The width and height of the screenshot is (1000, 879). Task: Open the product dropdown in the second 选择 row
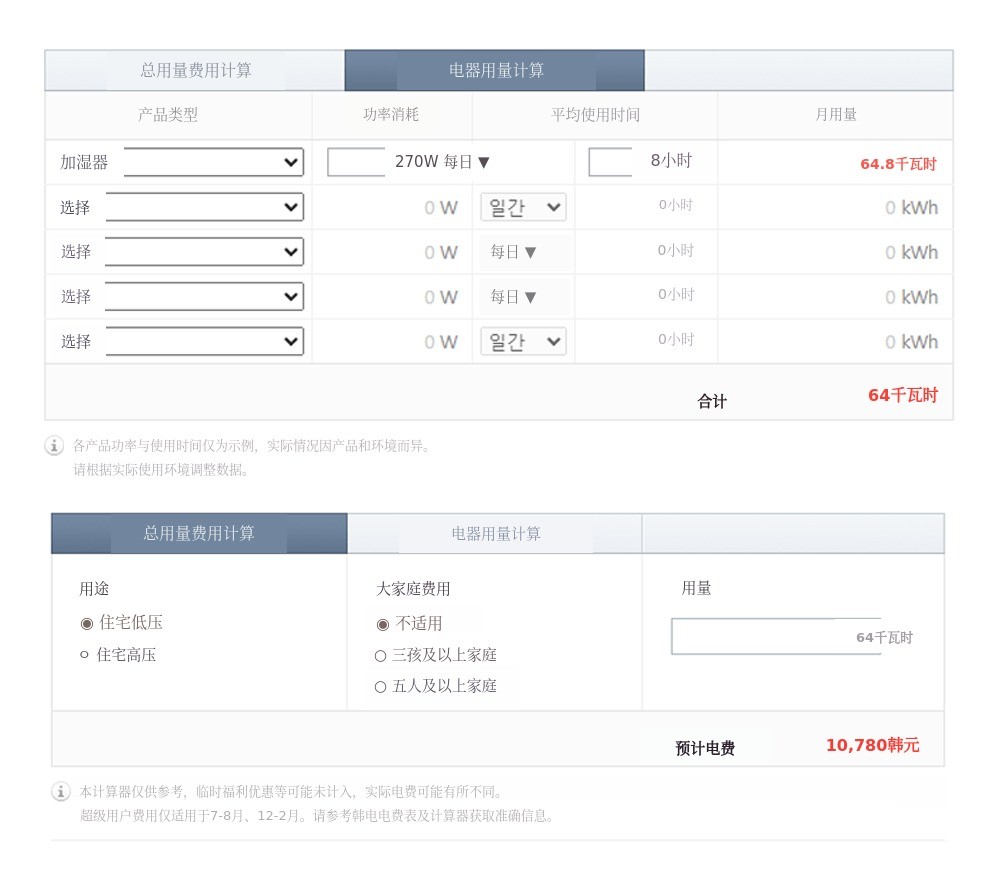(204, 252)
